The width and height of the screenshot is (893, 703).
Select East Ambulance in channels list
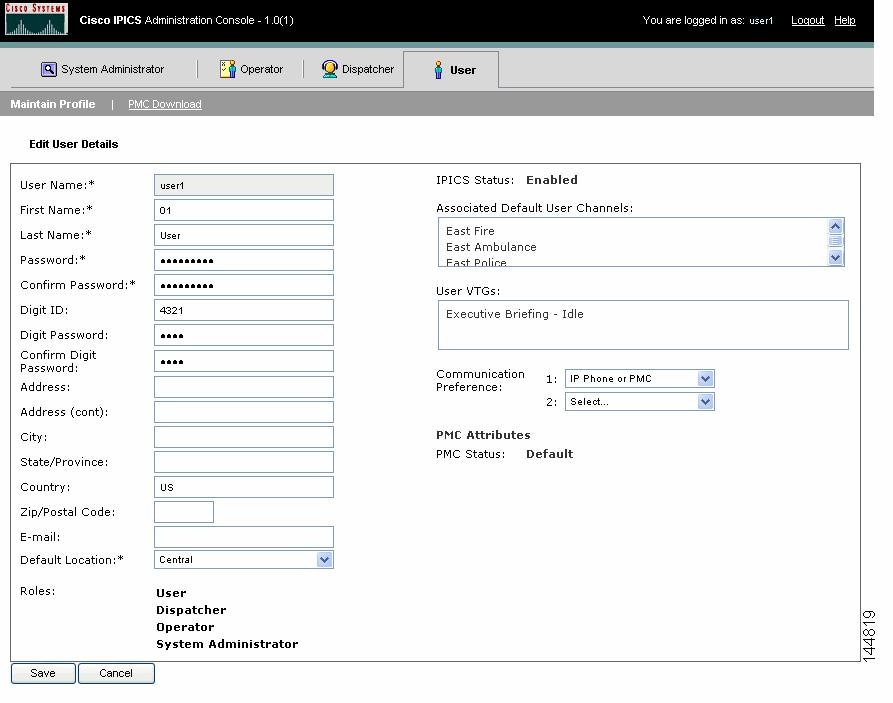[491, 247]
